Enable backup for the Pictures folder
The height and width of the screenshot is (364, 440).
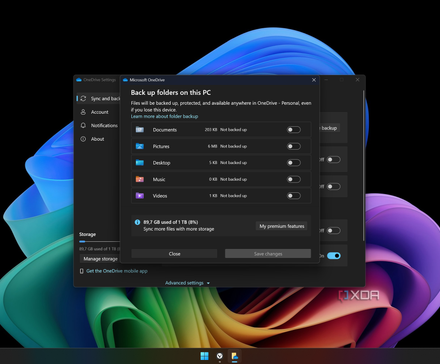pos(294,146)
